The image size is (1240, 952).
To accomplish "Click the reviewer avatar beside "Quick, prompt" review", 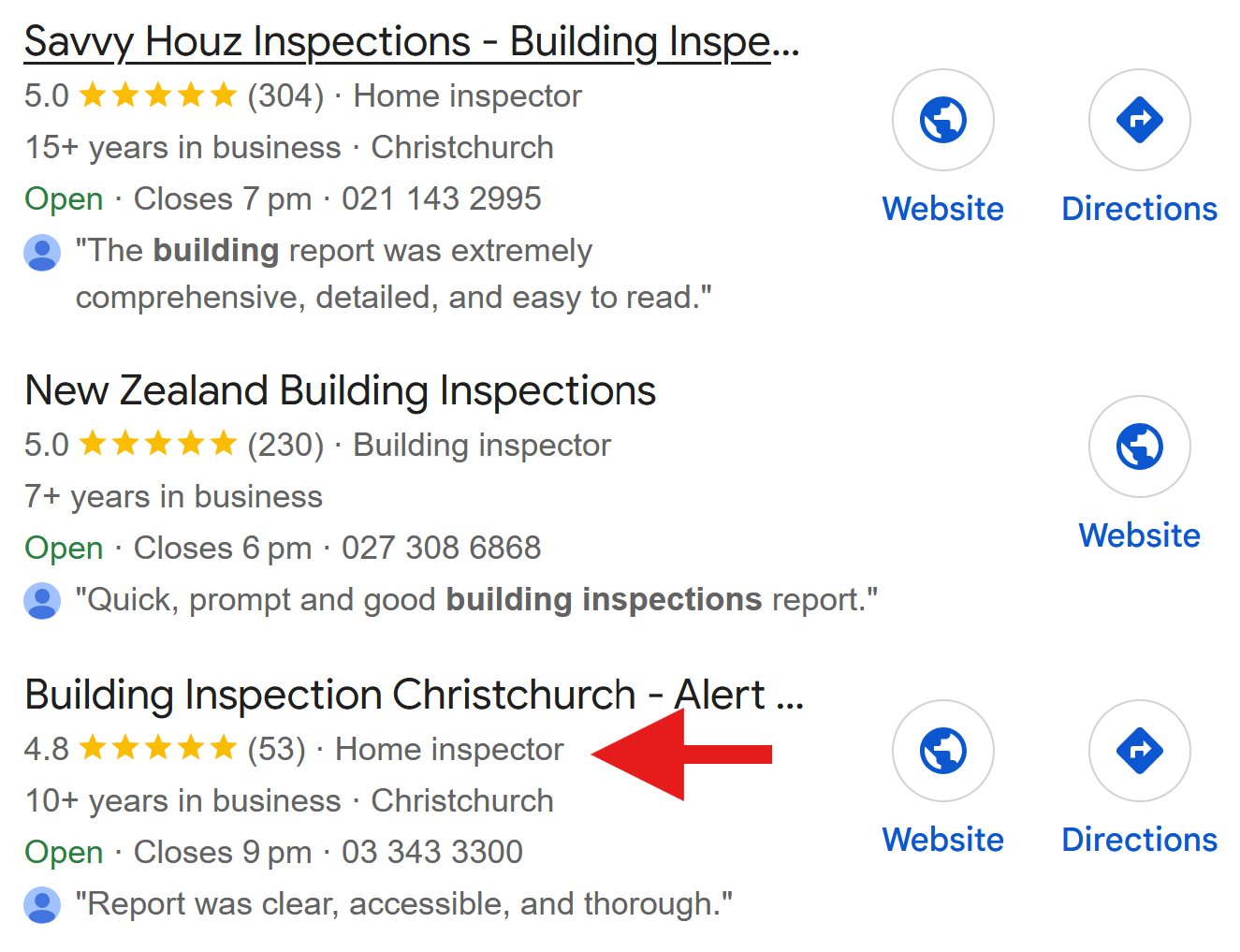I will click(x=42, y=601).
